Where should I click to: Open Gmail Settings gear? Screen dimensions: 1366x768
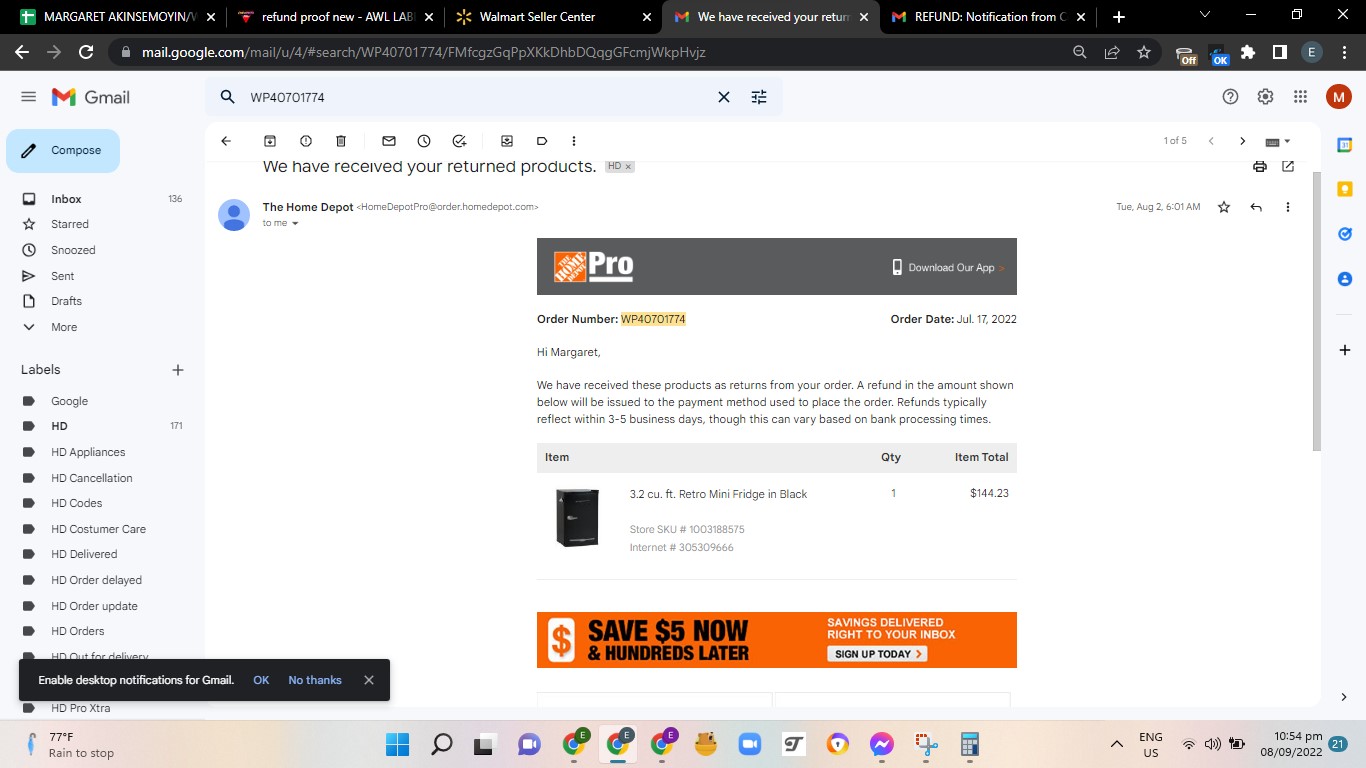1265,97
